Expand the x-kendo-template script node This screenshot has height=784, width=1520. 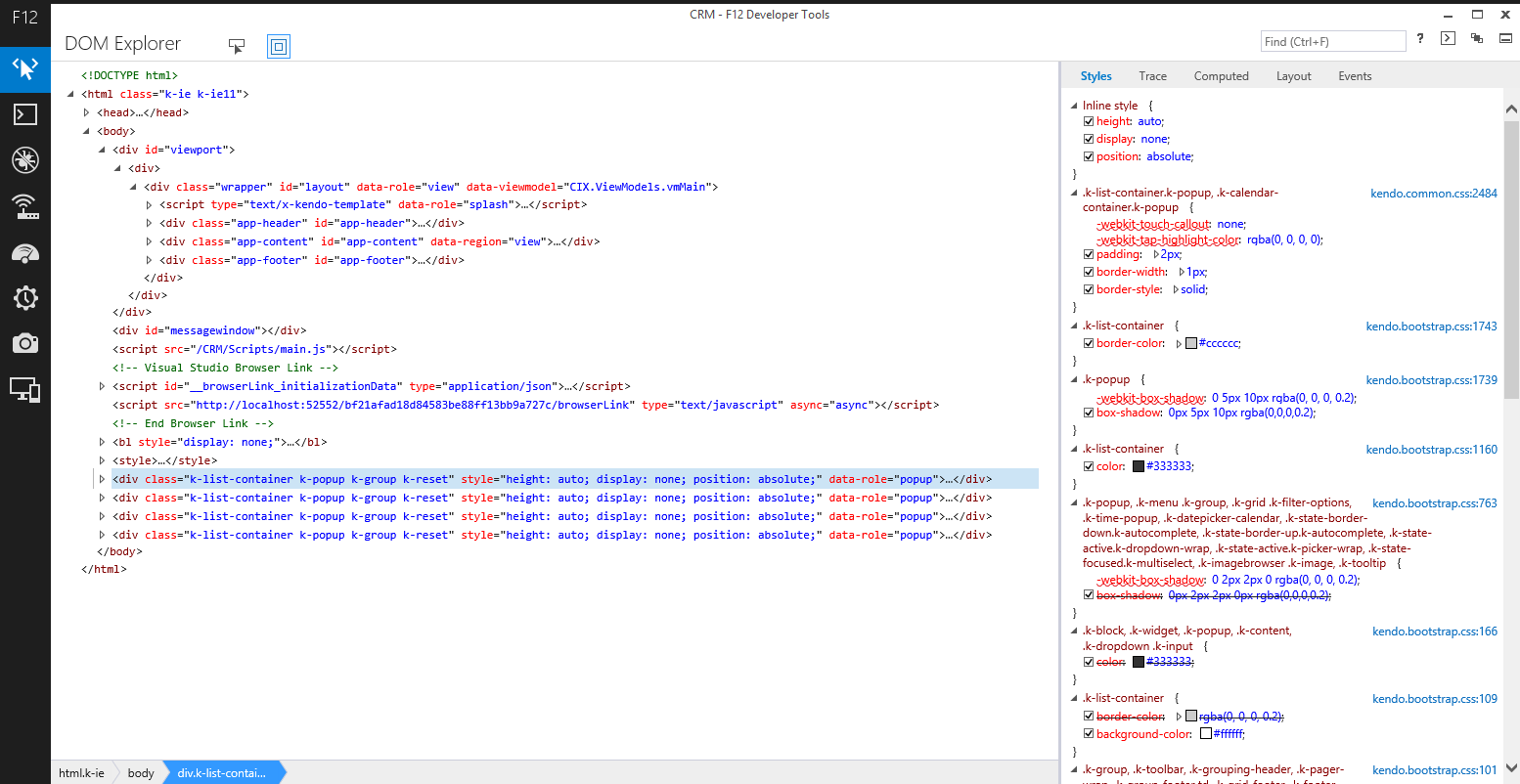[150, 204]
